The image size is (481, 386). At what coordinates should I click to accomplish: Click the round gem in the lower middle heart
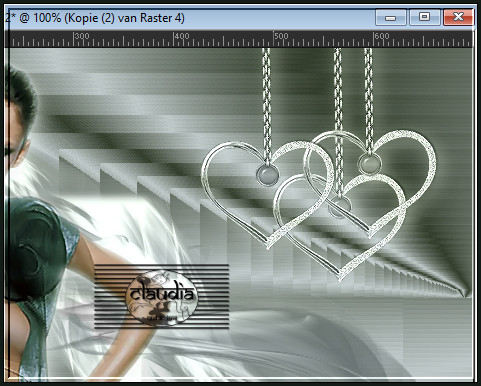(339, 207)
